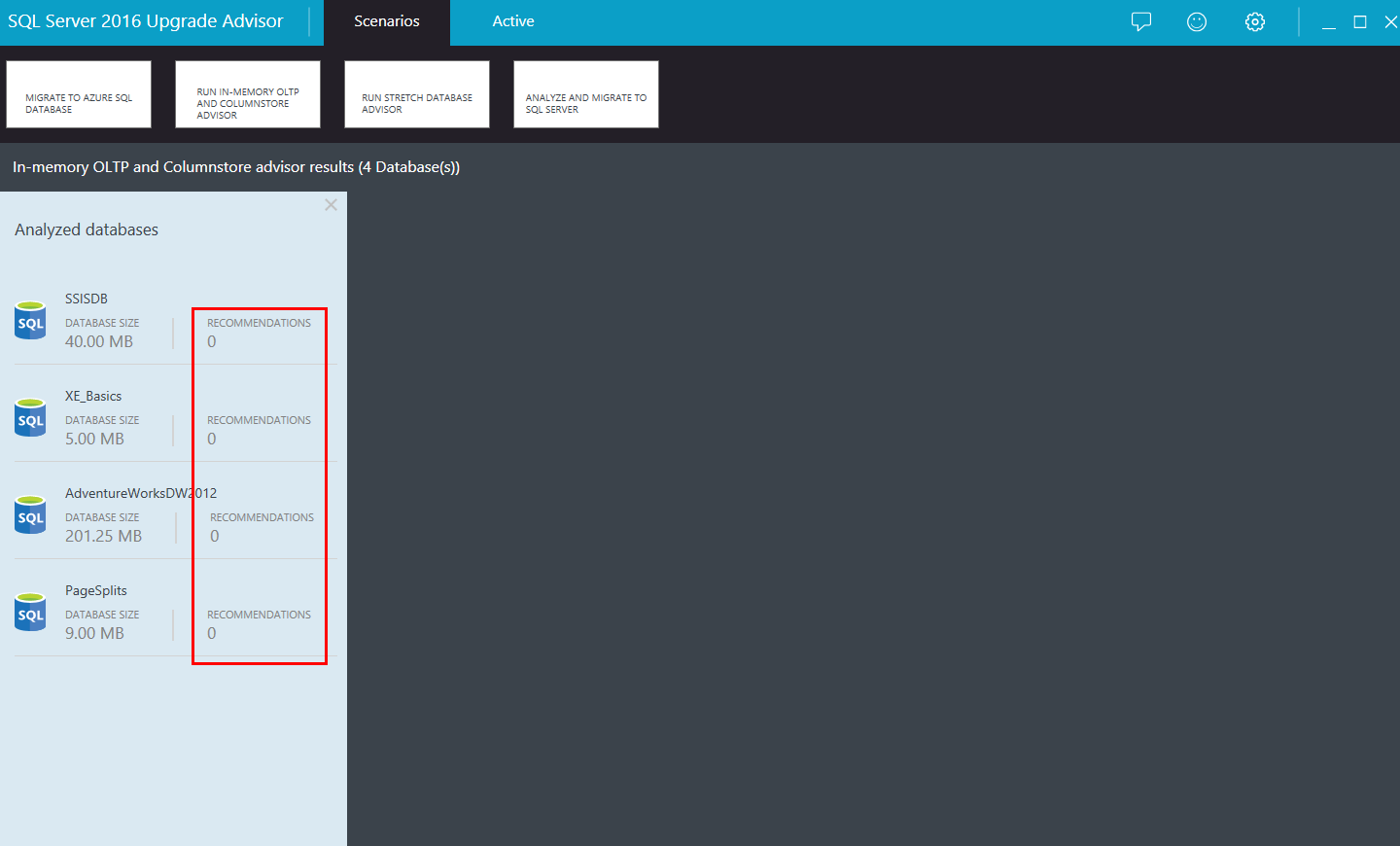
Task: Select Analyze and Migrate to SQL Server
Action: (x=586, y=94)
